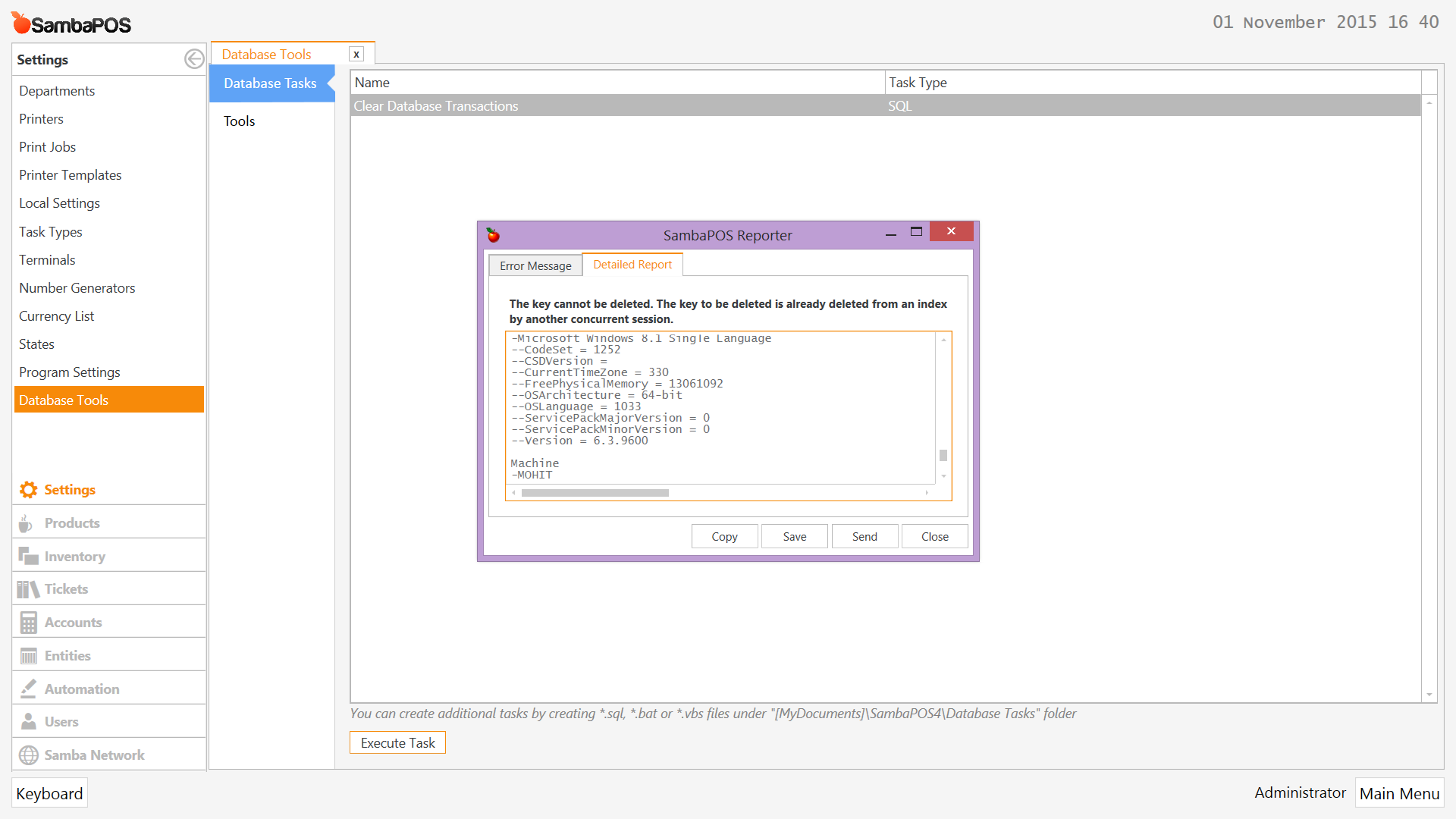Click task list scroll-down arrow

(1429, 695)
